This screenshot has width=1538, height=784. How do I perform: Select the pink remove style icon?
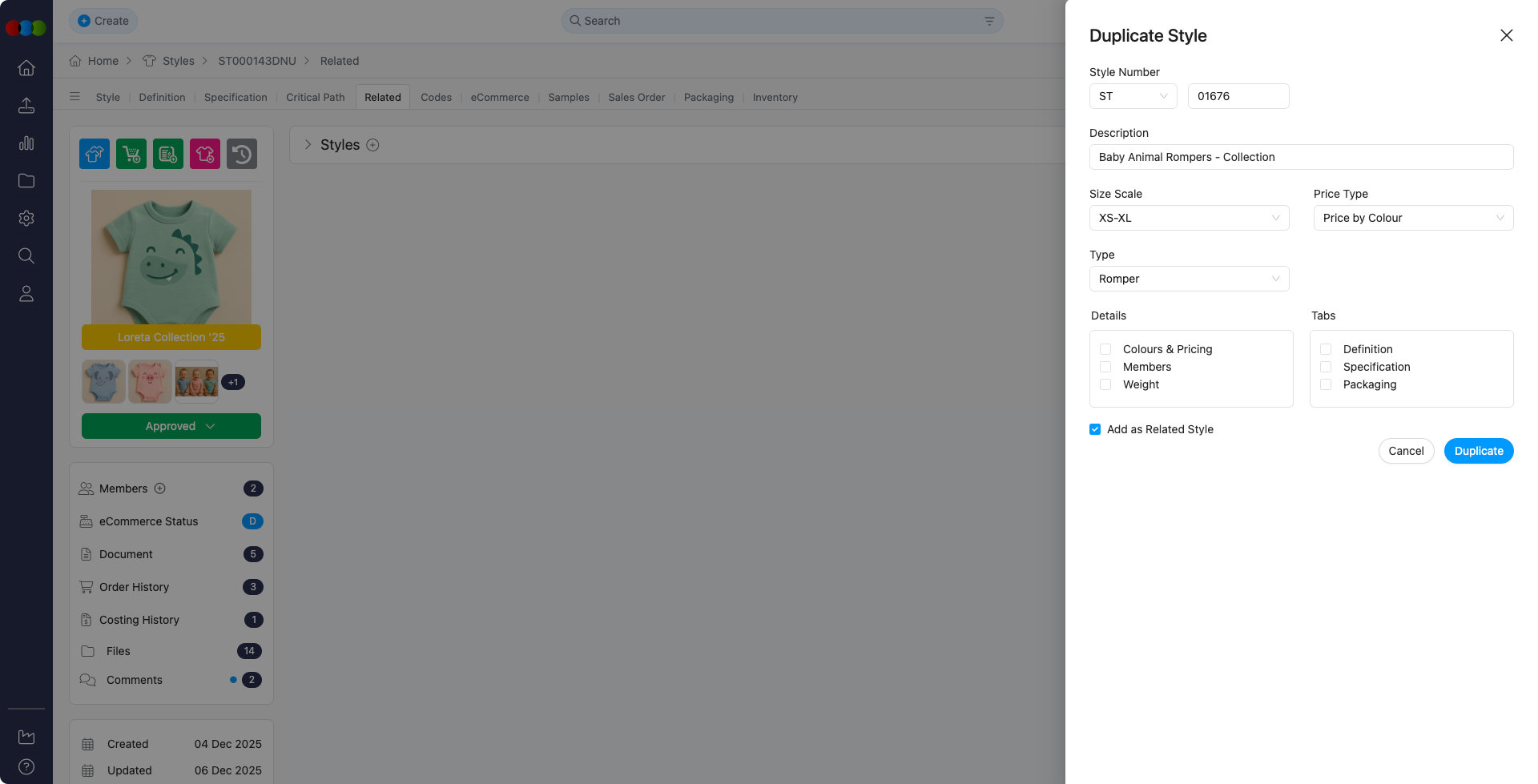pos(204,154)
